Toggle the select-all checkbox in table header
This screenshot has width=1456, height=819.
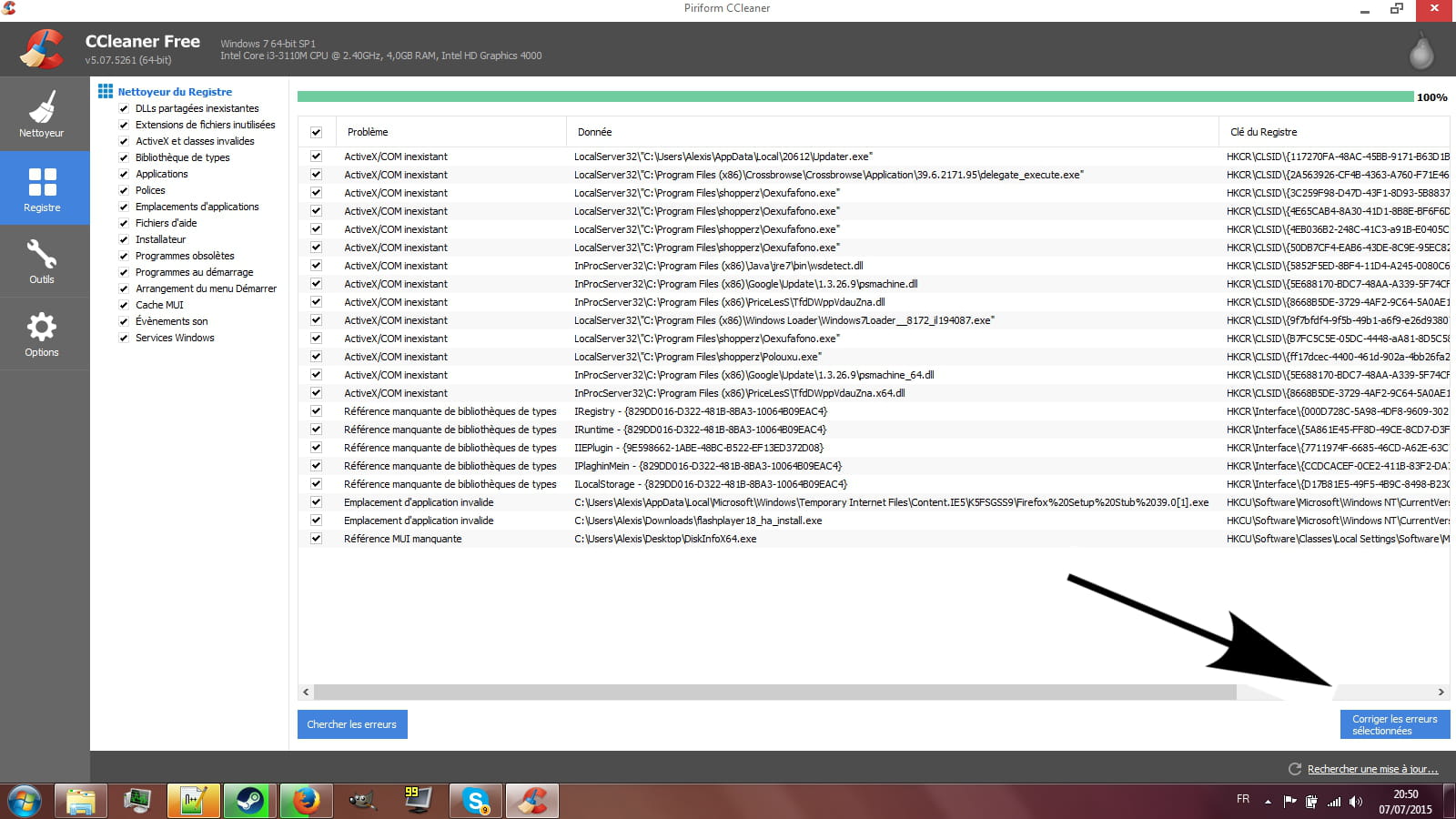tap(316, 132)
